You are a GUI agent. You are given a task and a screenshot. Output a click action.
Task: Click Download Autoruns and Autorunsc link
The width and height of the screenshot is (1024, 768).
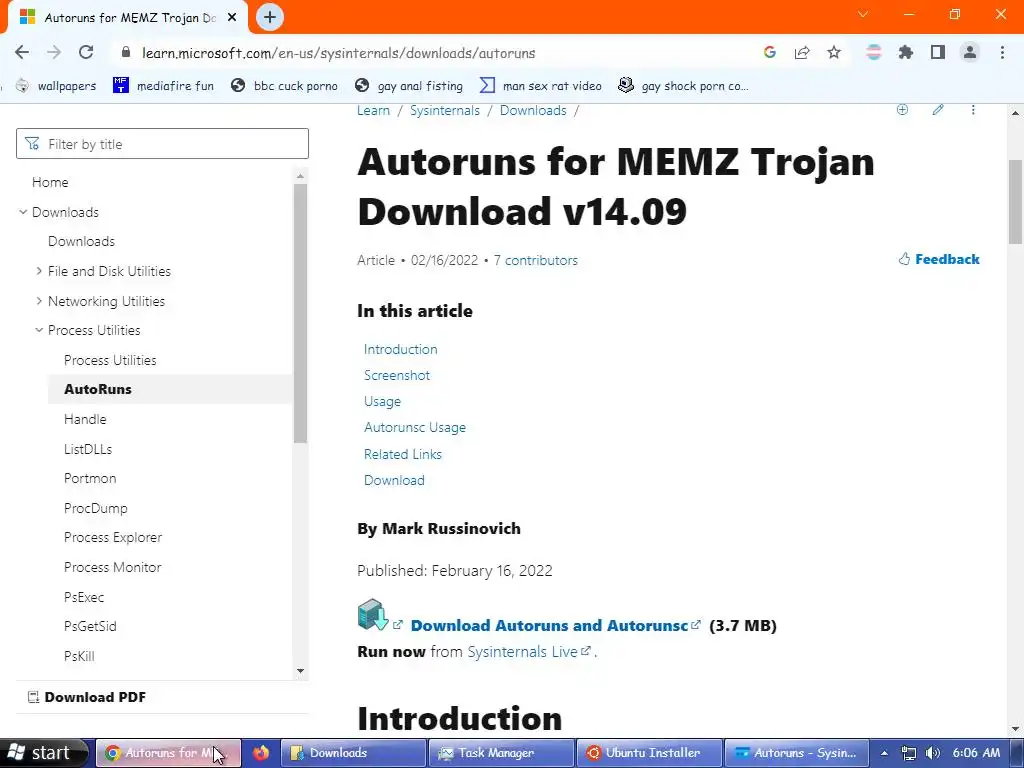click(x=549, y=626)
